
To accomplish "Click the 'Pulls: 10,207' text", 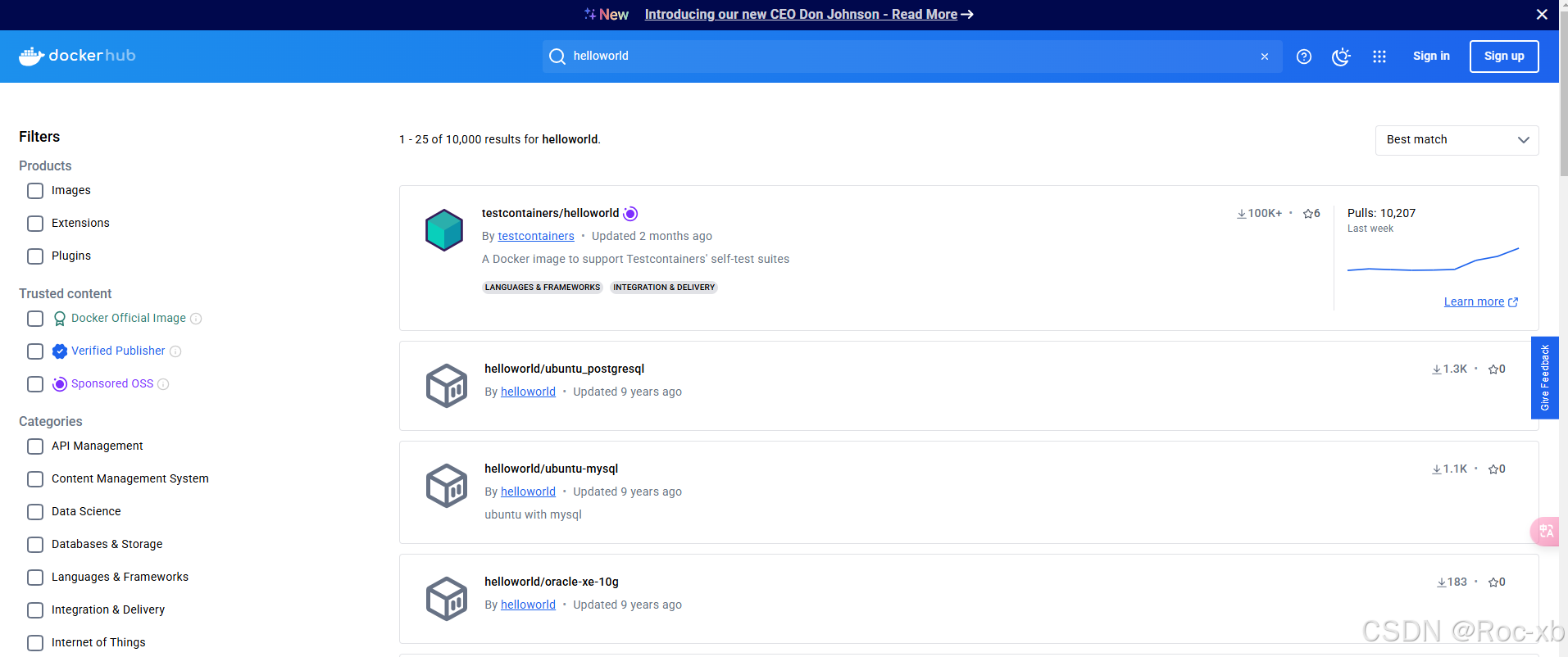I will pyautogui.click(x=1381, y=213).
